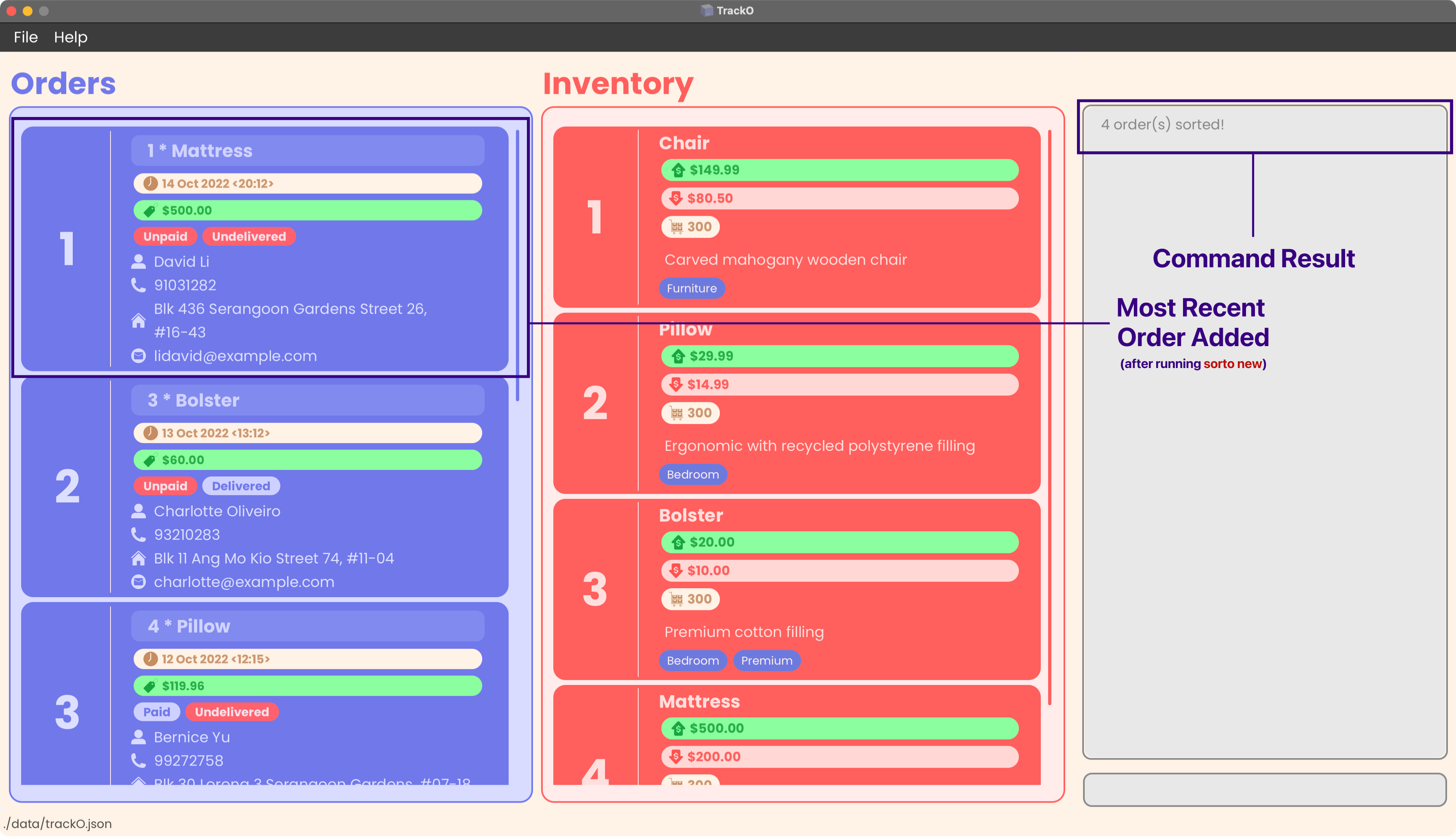Click the lidavid@example.com email text
Viewport: 1456px width, 836px height.
235,356
